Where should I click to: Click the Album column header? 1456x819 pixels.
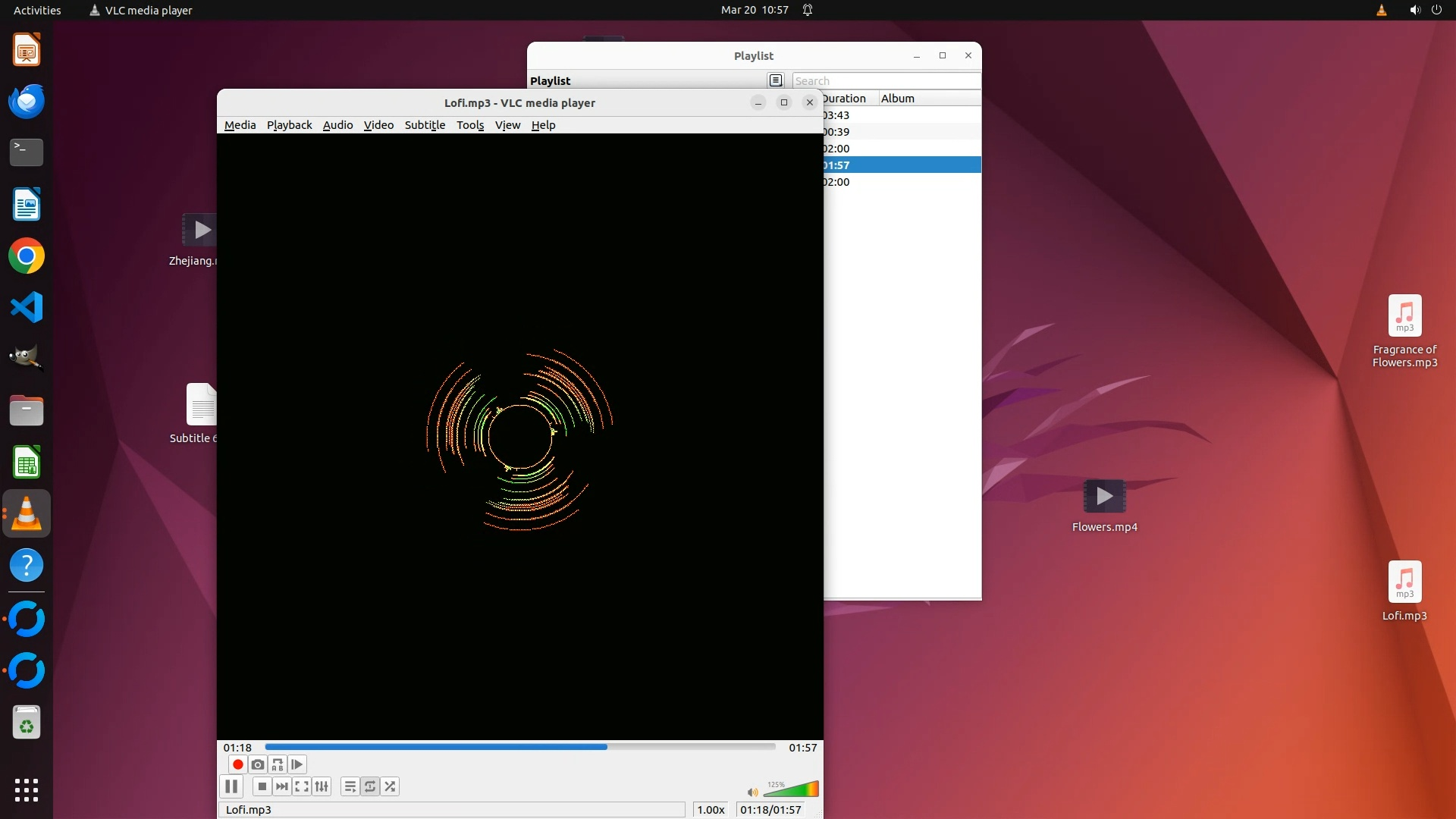(898, 99)
